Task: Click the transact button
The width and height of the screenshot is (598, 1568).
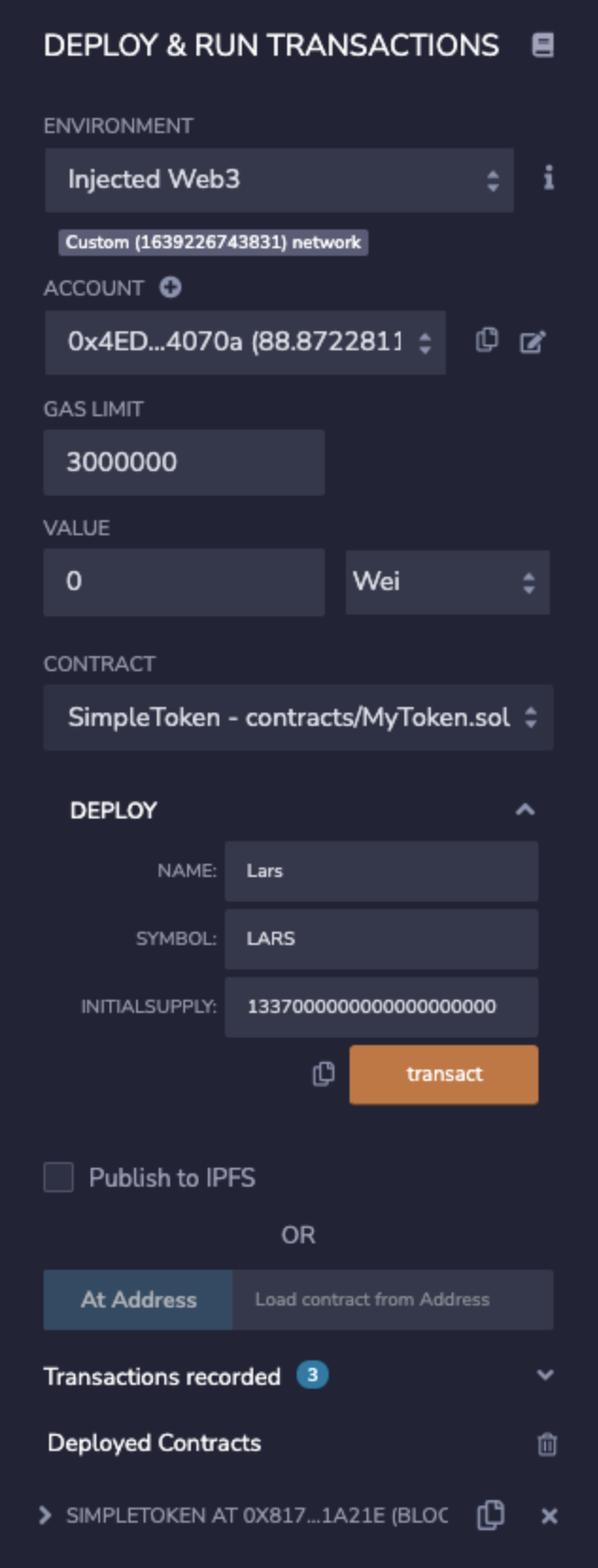Action: point(444,1073)
